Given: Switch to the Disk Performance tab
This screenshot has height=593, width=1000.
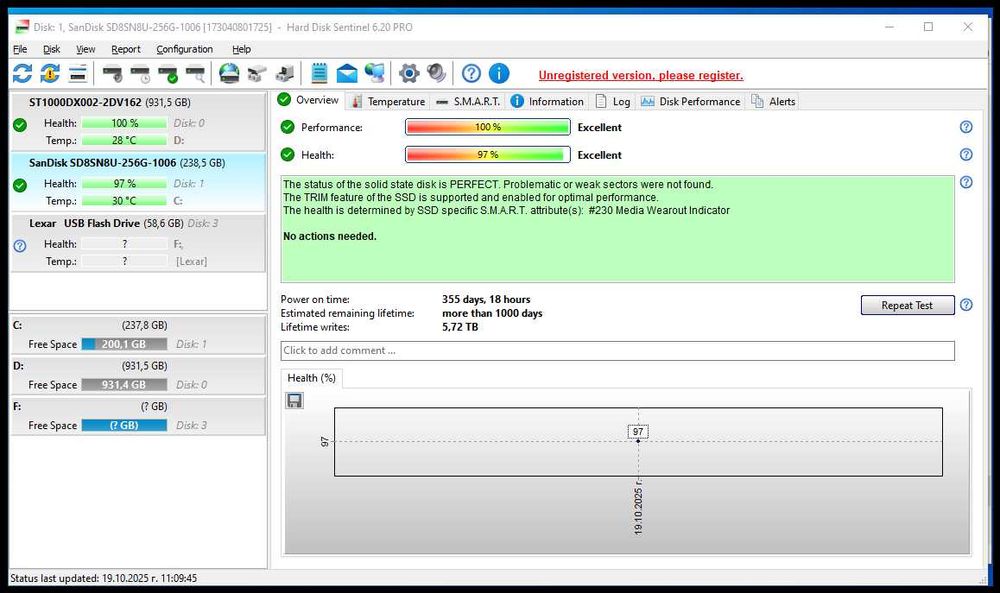Looking at the screenshot, I should [x=691, y=101].
